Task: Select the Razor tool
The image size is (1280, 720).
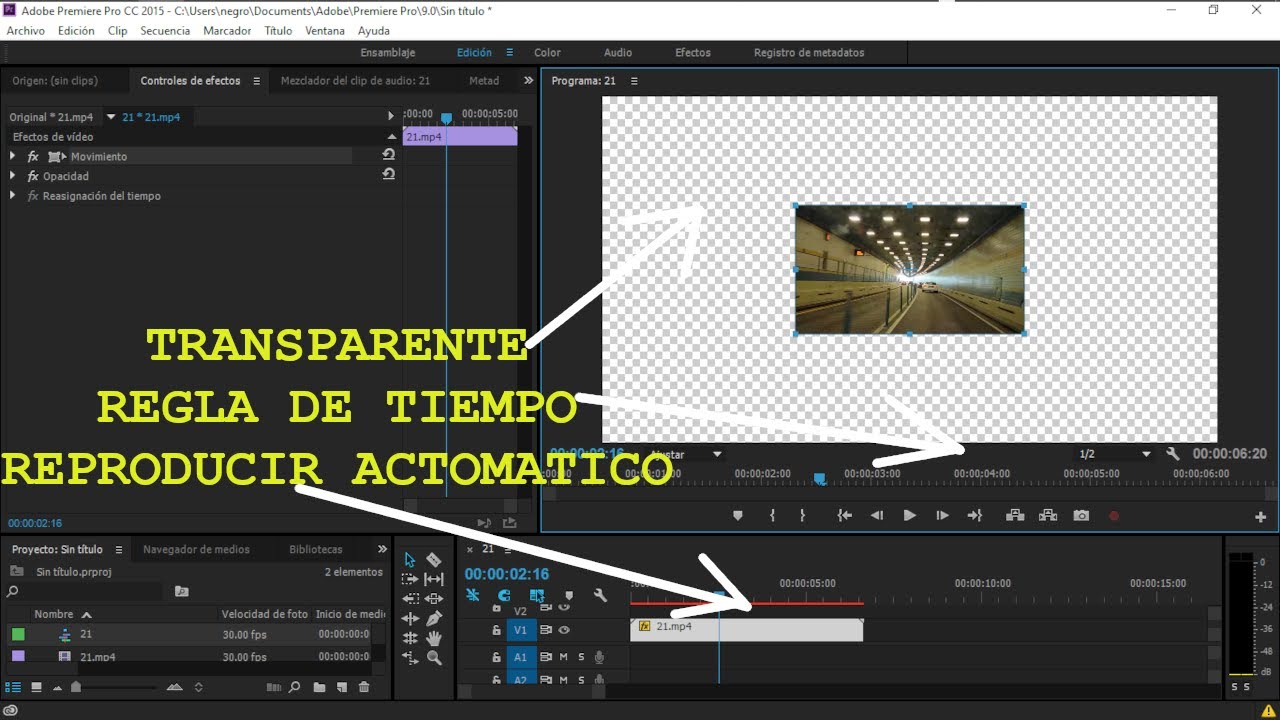Action: pyautogui.click(x=434, y=560)
